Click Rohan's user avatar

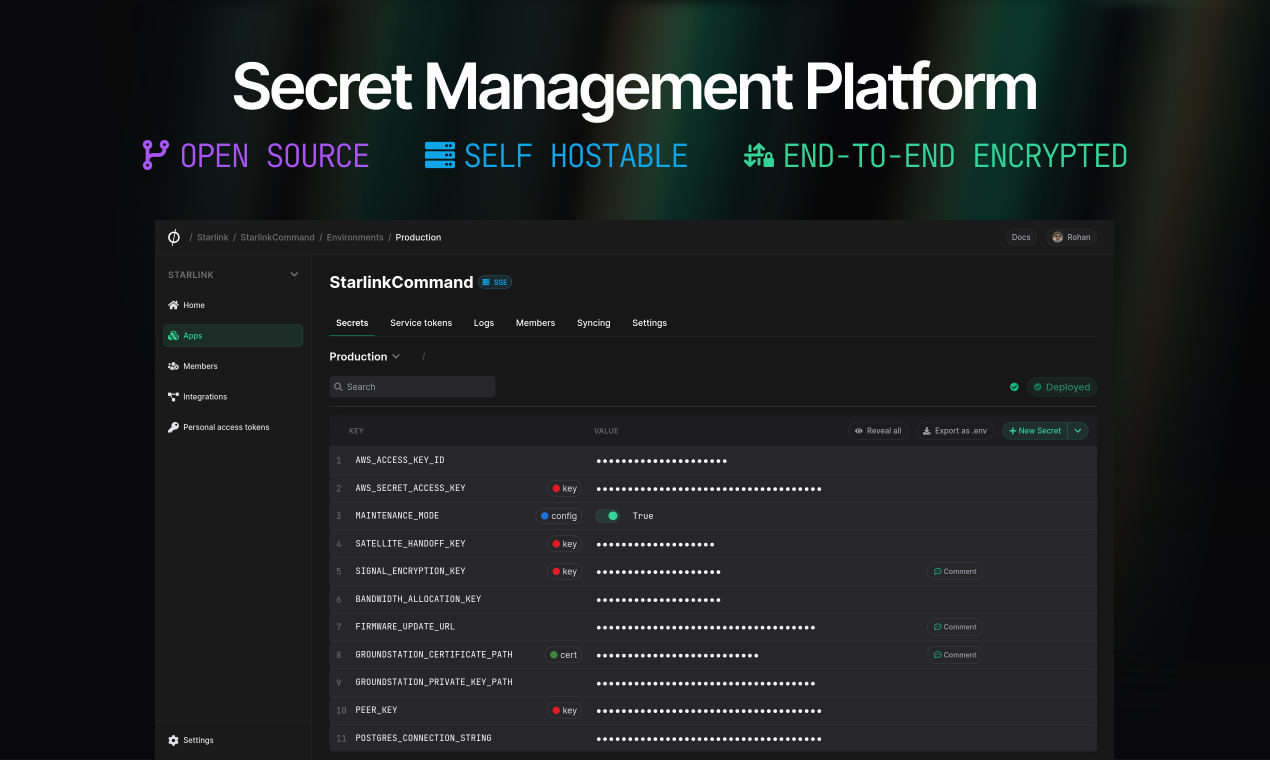(1057, 237)
